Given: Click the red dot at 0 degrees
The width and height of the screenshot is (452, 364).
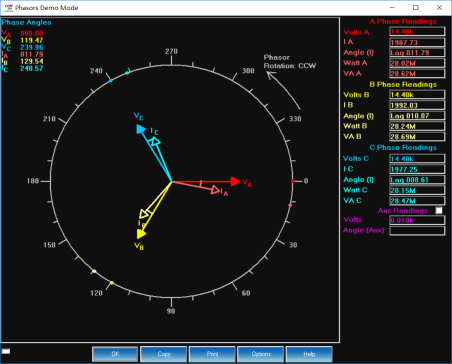Looking at the screenshot, I should click(x=293, y=181).
